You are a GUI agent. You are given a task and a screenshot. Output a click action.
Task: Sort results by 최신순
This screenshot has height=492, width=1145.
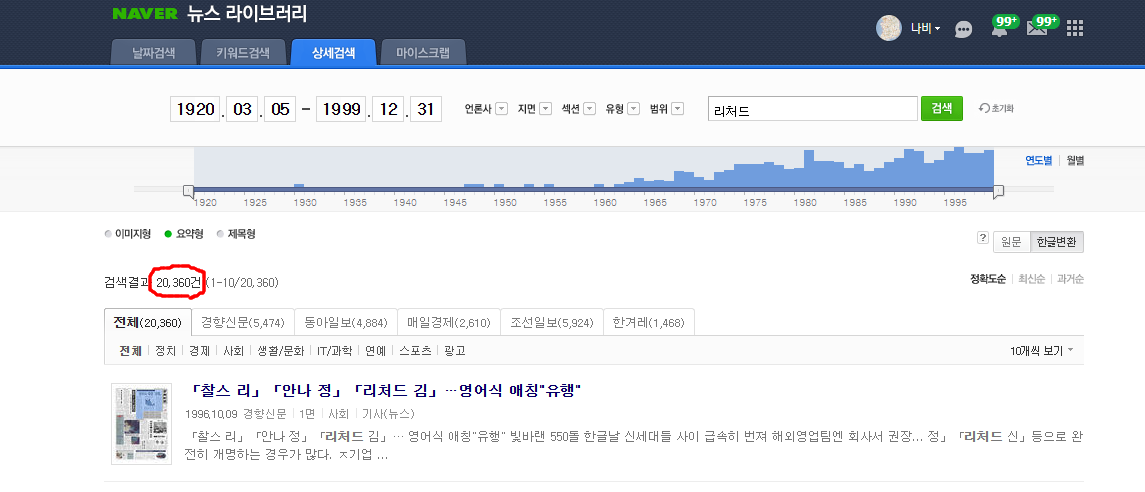1031,279
